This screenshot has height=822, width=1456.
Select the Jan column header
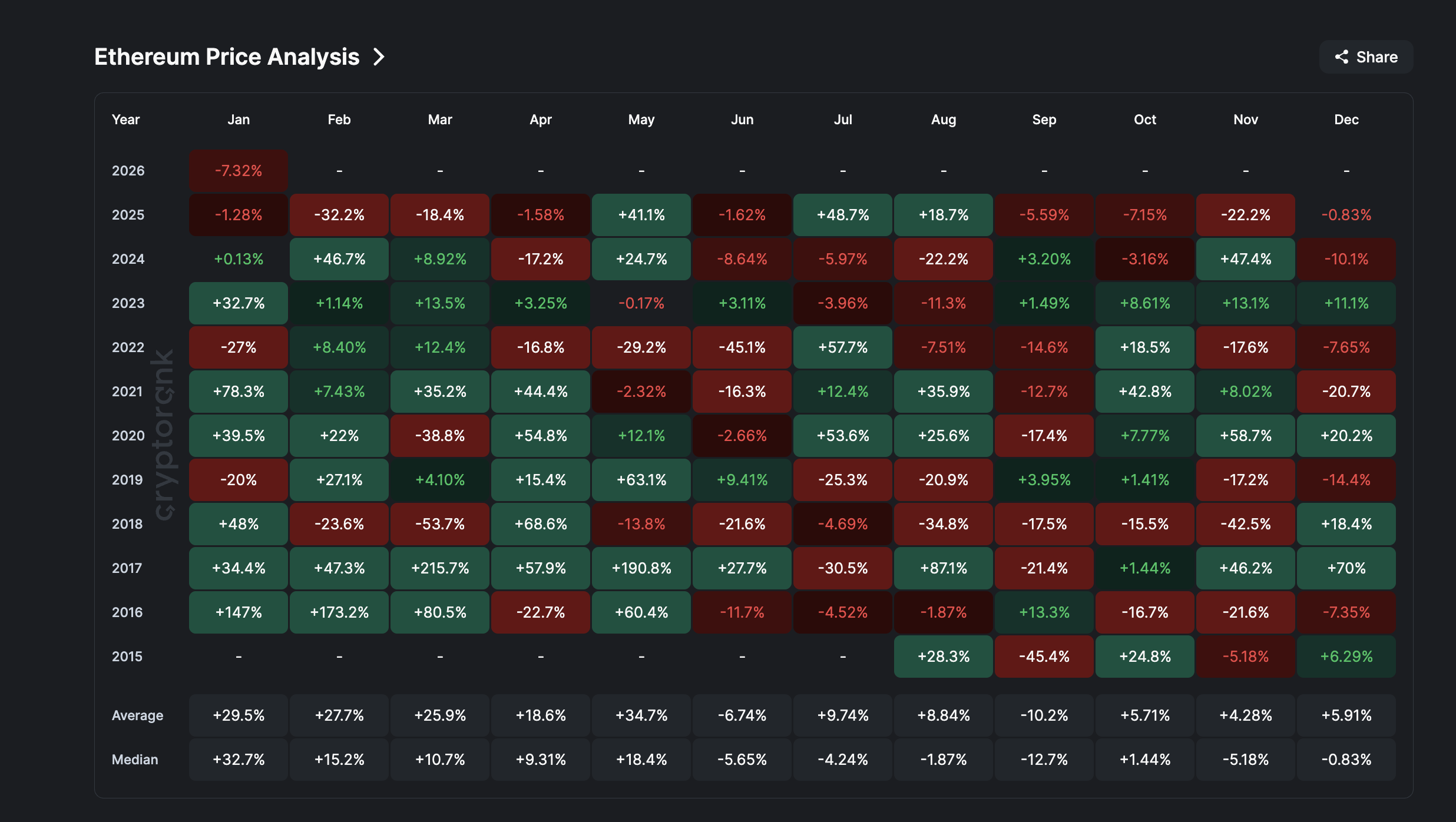click(x=239, y=120)
